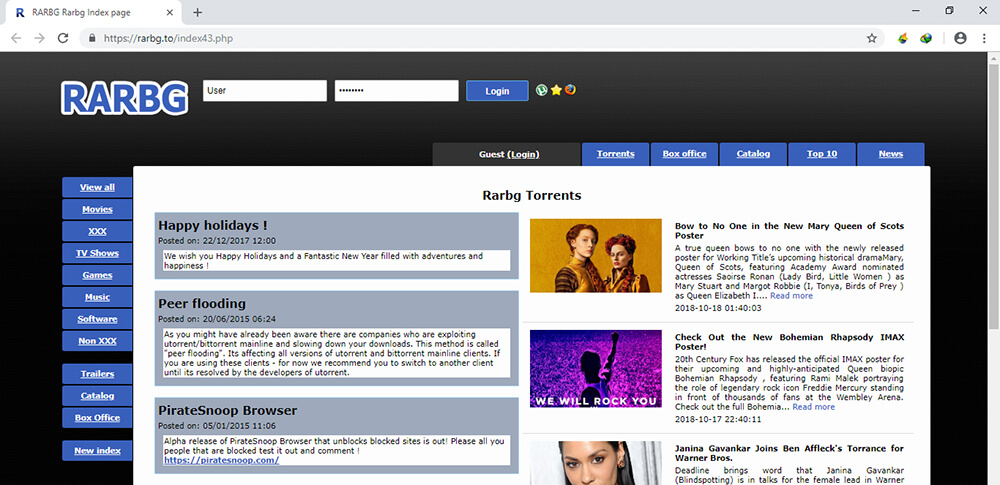
Task: Open the Chrome profile avatar icon
Action: pos(960,38)
